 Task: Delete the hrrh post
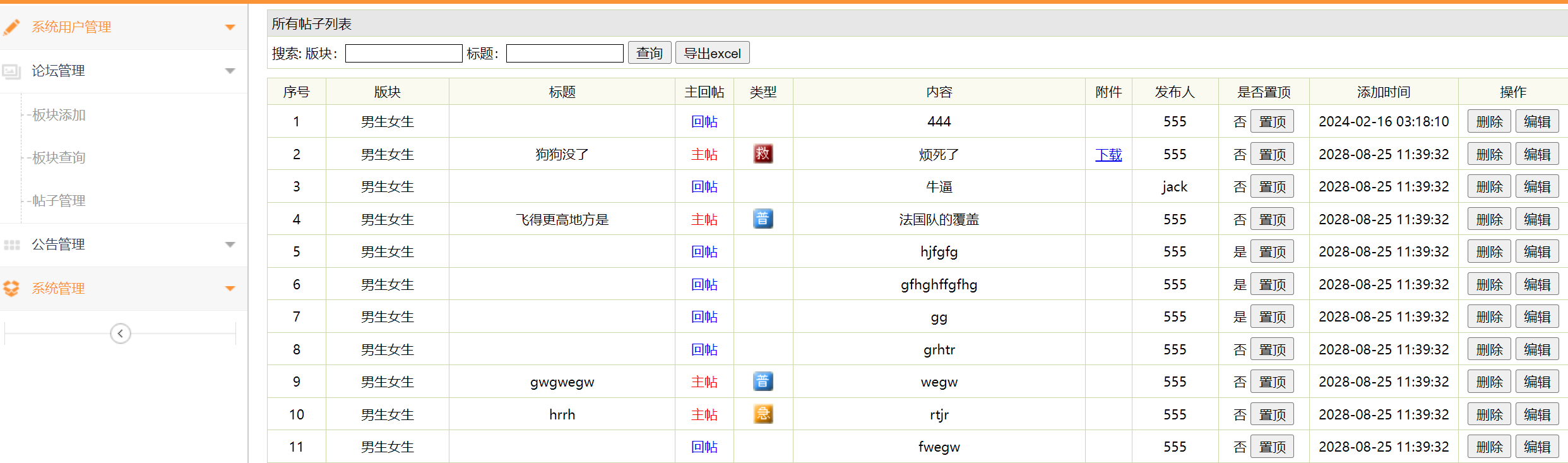(x=1489, y=414)
